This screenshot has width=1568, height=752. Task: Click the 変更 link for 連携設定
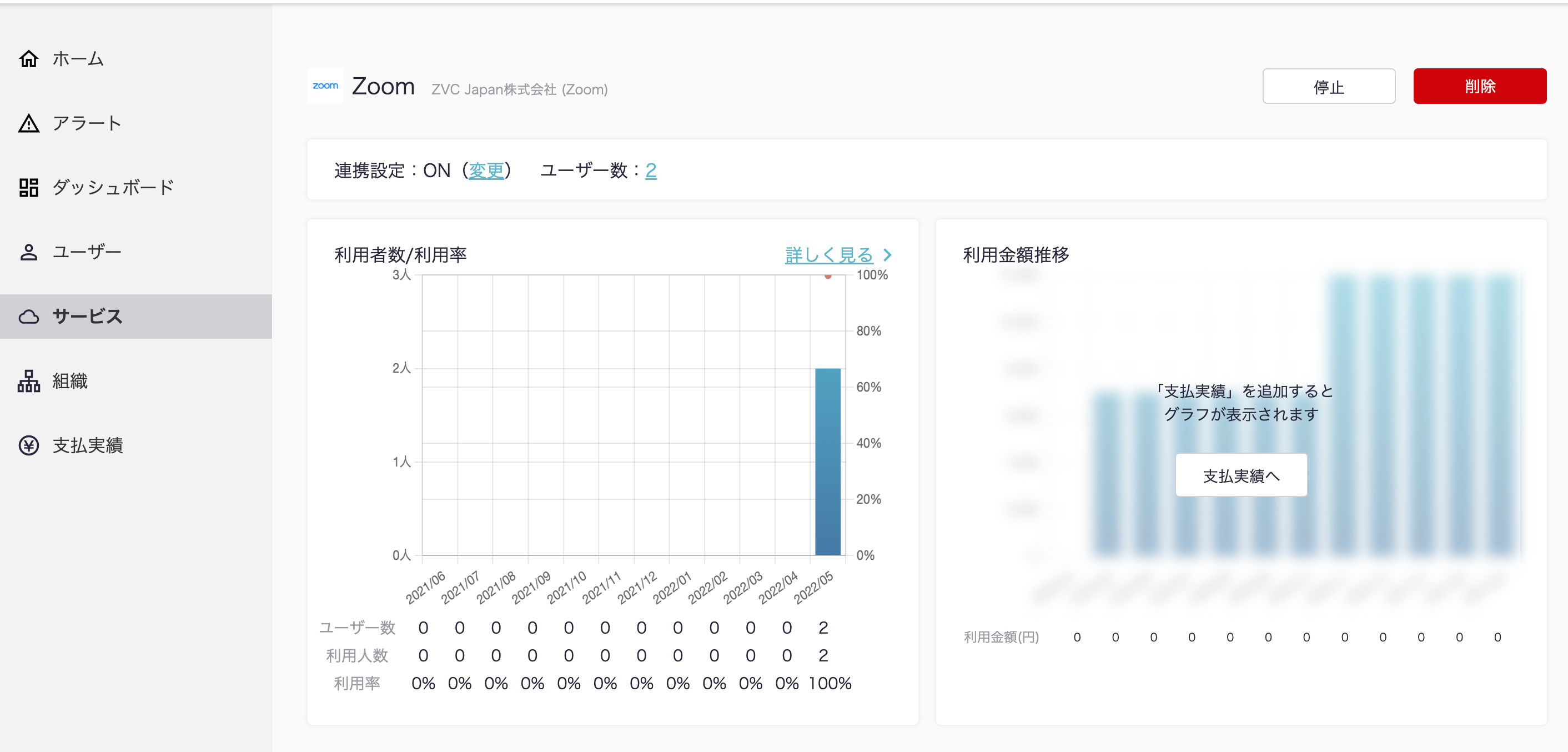pyautogui.click(x=486, y=171)
